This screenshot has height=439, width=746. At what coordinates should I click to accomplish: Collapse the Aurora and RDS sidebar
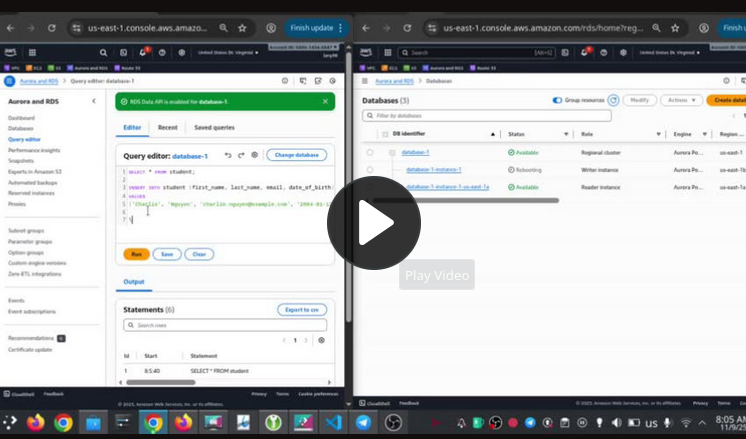pos(94,101)
